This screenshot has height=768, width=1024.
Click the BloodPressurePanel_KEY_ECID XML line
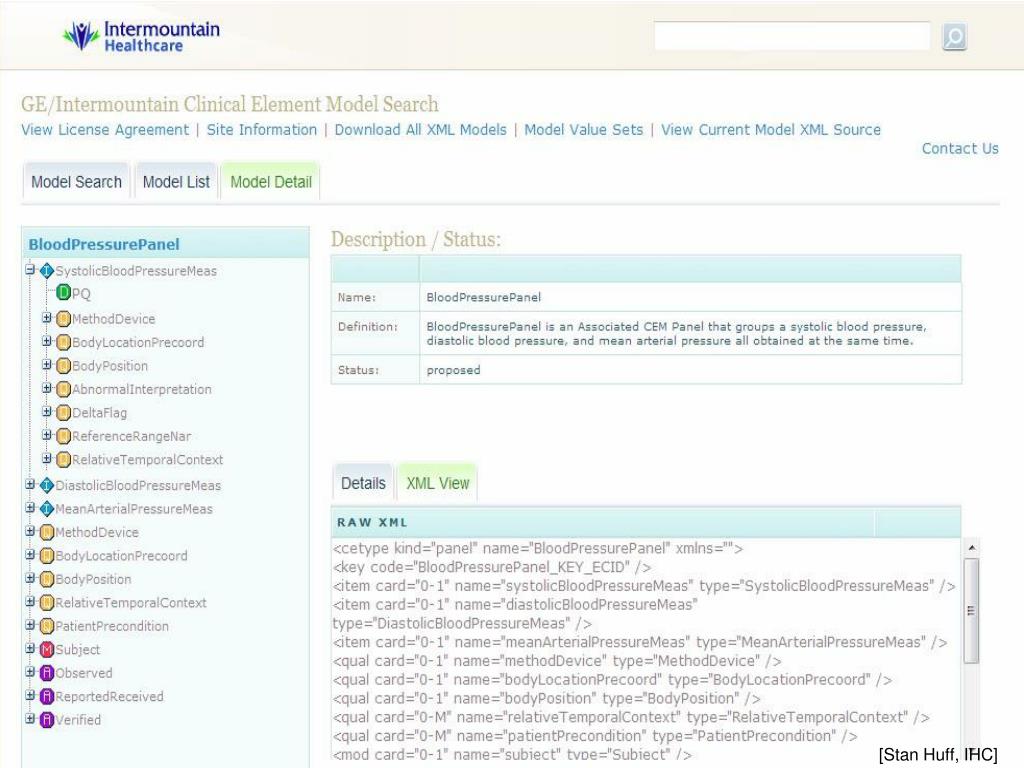tap(492, 567)
